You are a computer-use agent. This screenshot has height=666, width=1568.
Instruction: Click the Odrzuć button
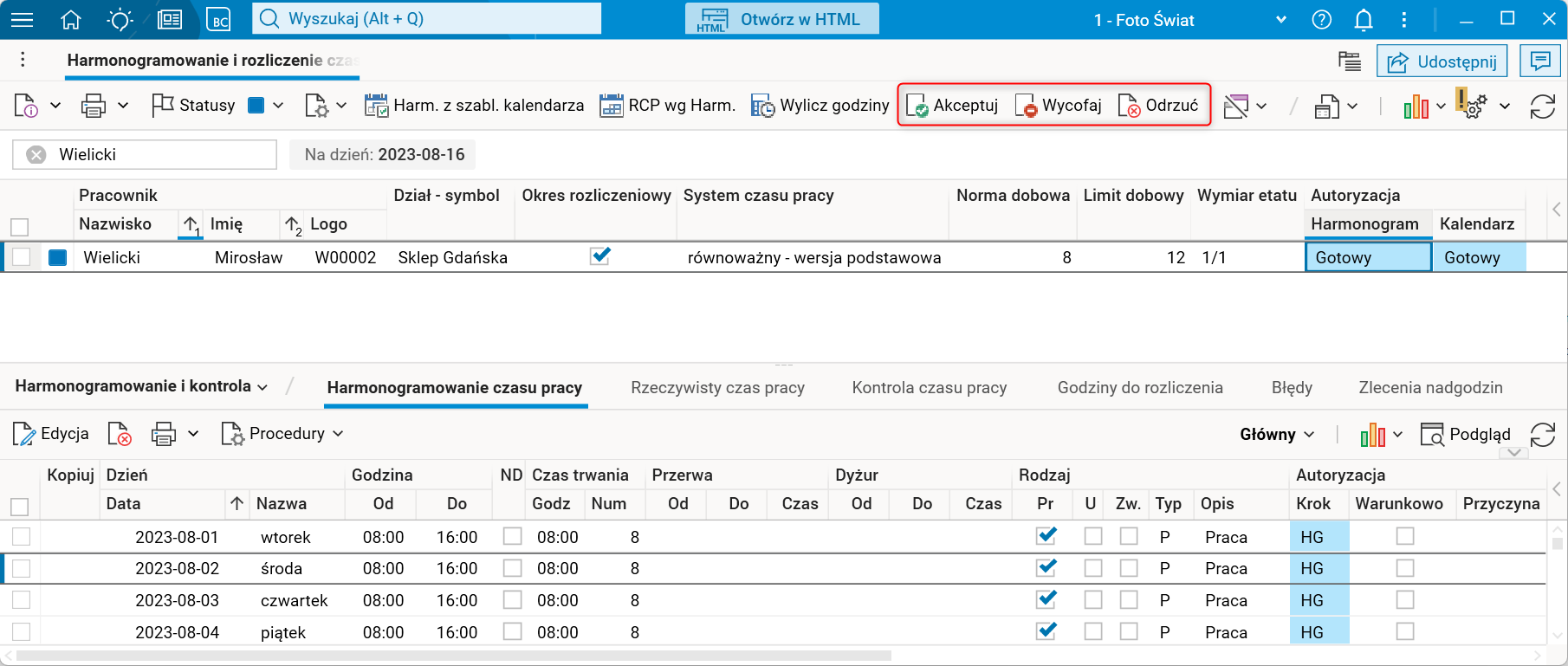(x=1159, y=106)
